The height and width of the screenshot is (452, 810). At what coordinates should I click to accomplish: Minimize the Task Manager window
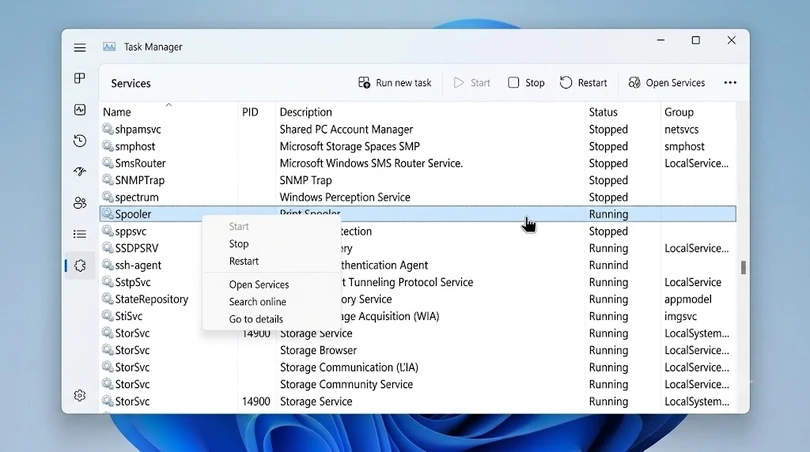(x=661, y=40)
